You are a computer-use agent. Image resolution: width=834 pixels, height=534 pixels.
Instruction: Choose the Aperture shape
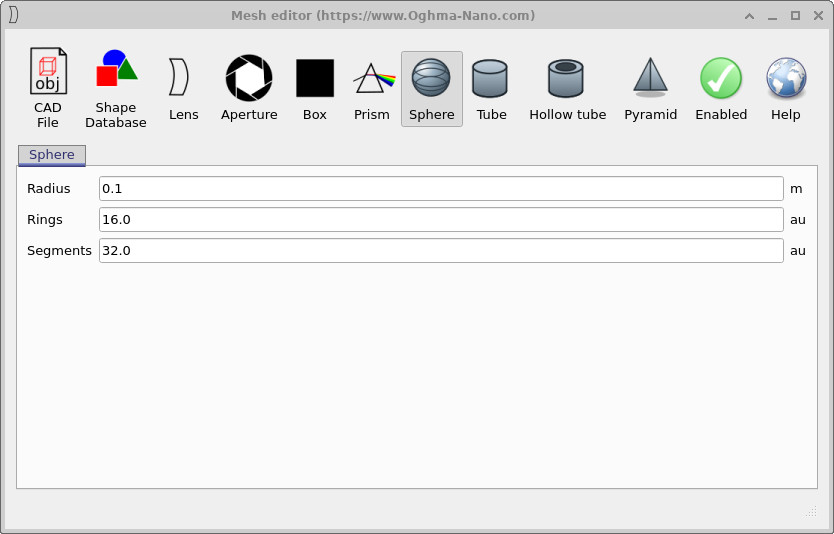(x=249, y=88)
